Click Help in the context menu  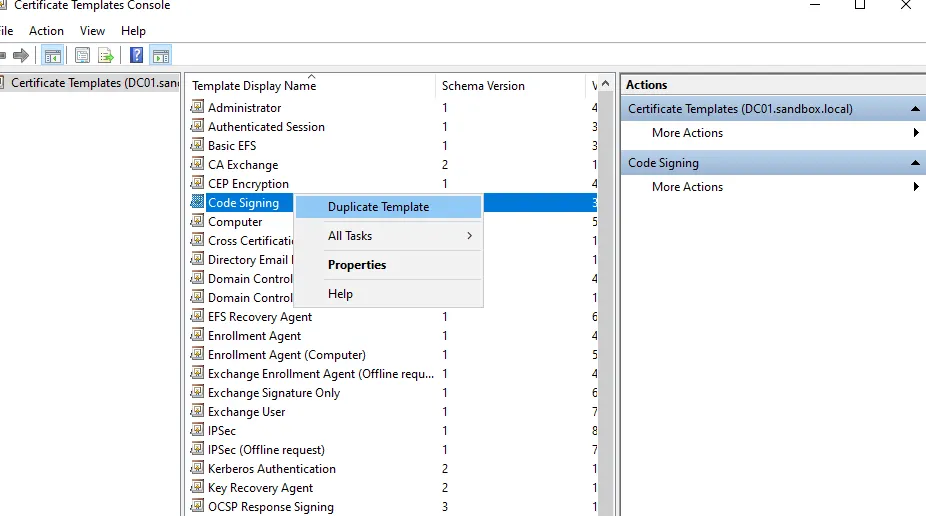(x=340, y=294)
